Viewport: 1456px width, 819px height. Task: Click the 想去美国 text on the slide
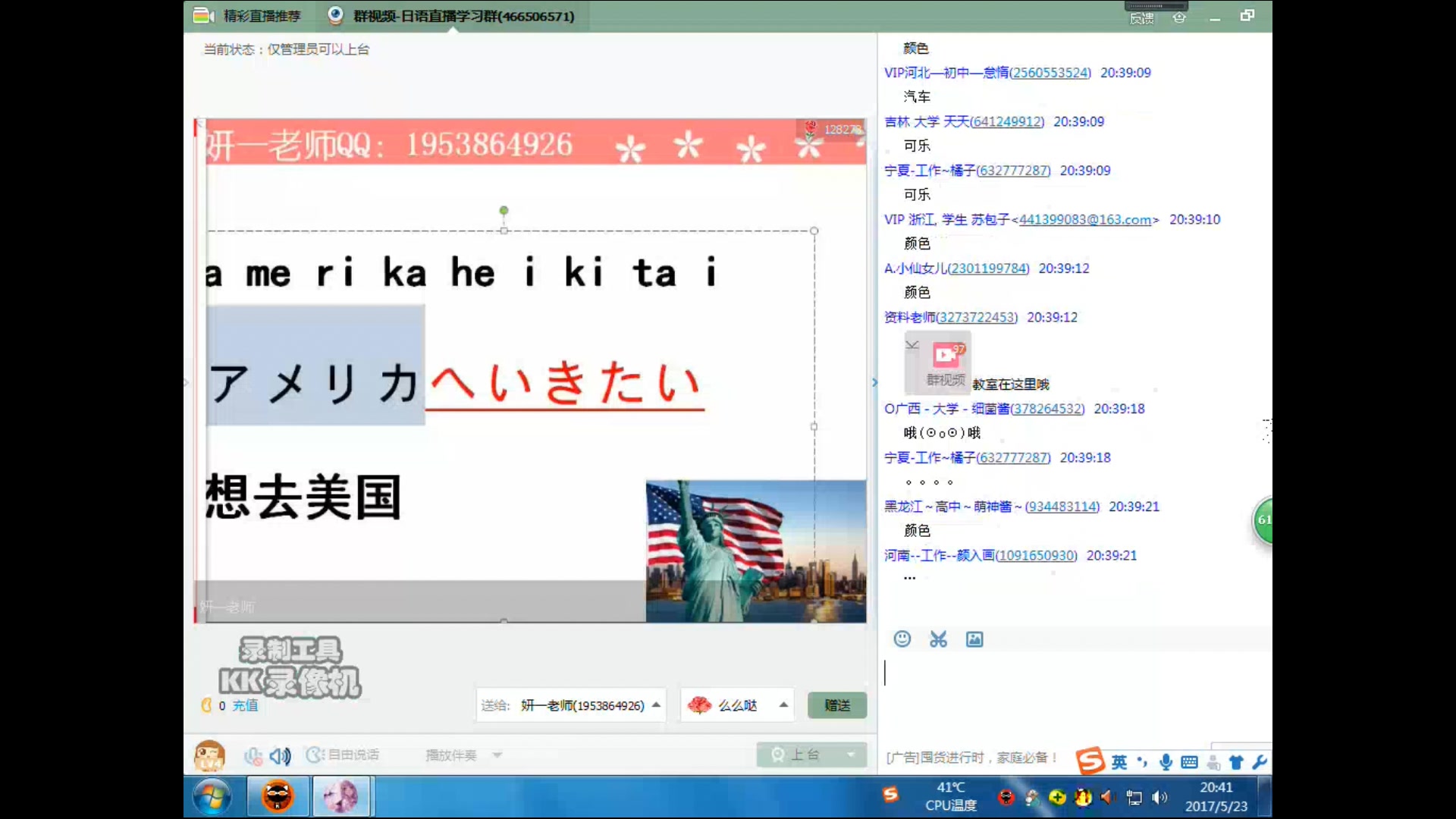(303, 497)
